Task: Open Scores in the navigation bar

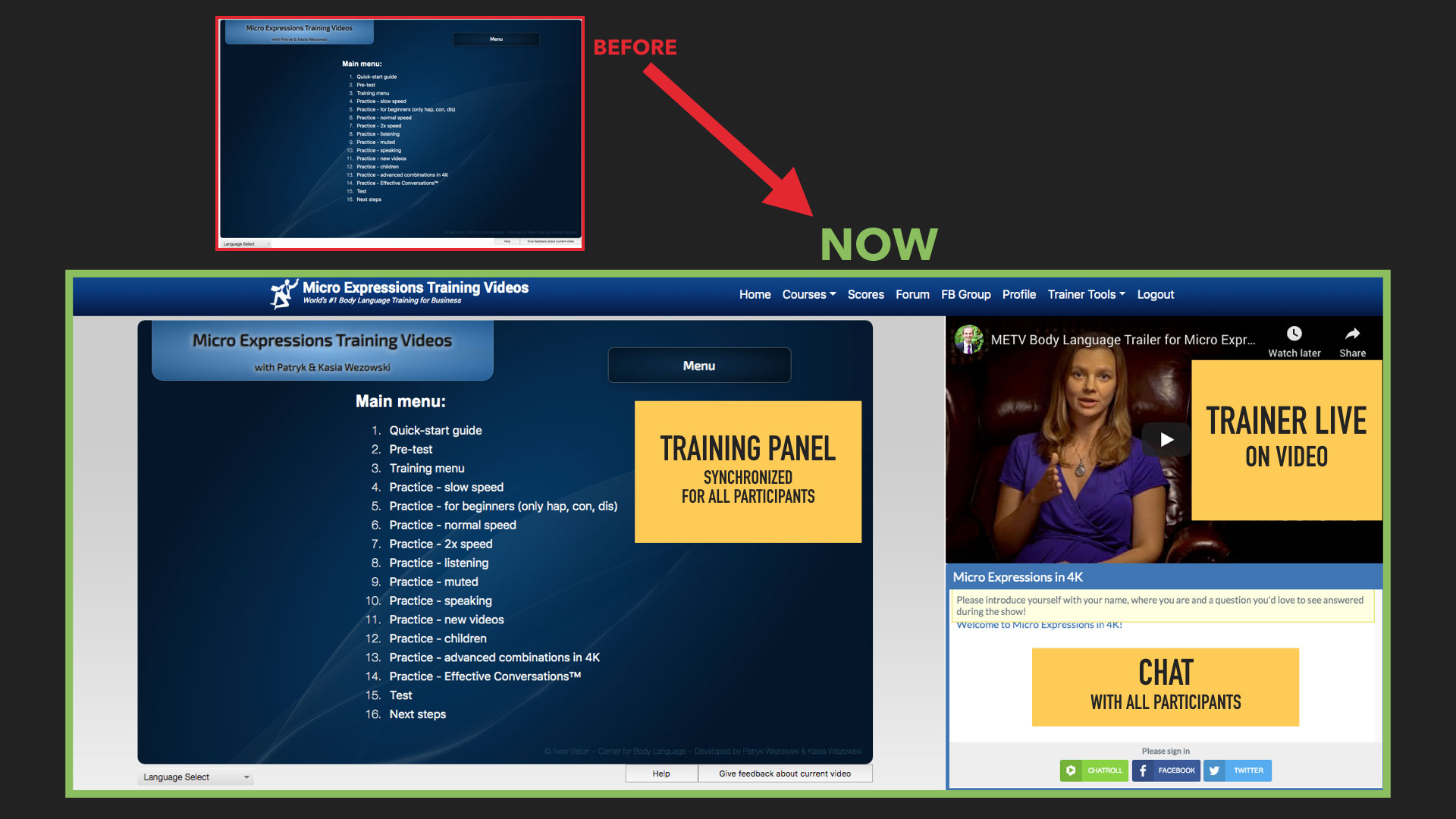Action: coord(865,294)
